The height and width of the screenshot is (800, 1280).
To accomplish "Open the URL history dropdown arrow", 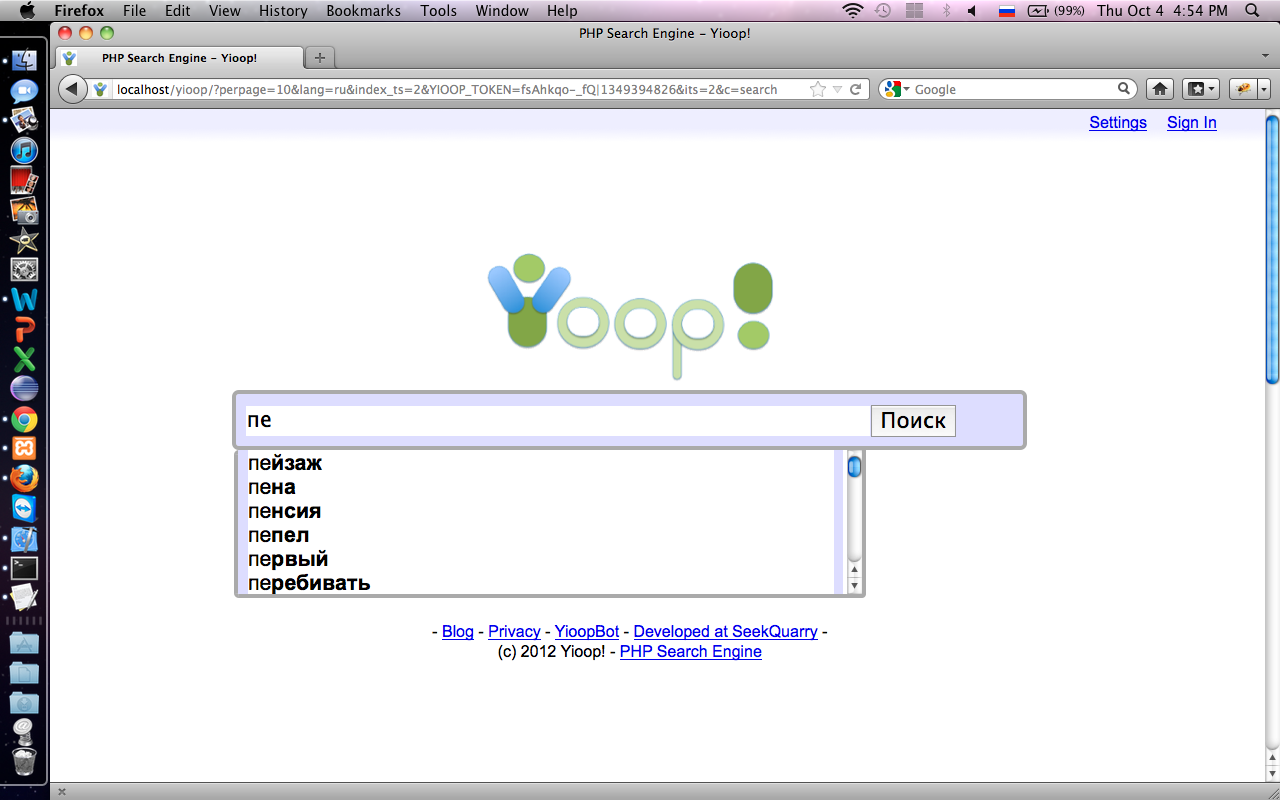I will (x=838, y=89).
